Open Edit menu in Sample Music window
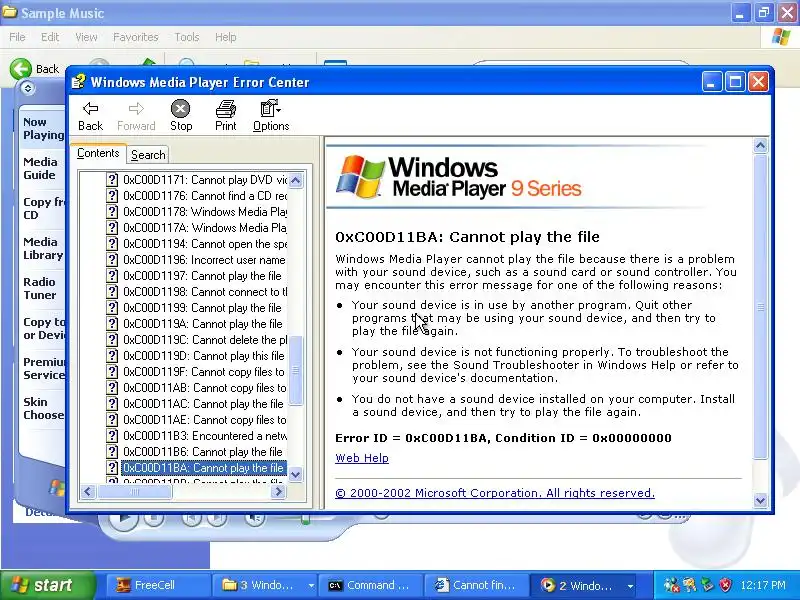The height and width of the screenshot is (600, 800). click(50, 37)
